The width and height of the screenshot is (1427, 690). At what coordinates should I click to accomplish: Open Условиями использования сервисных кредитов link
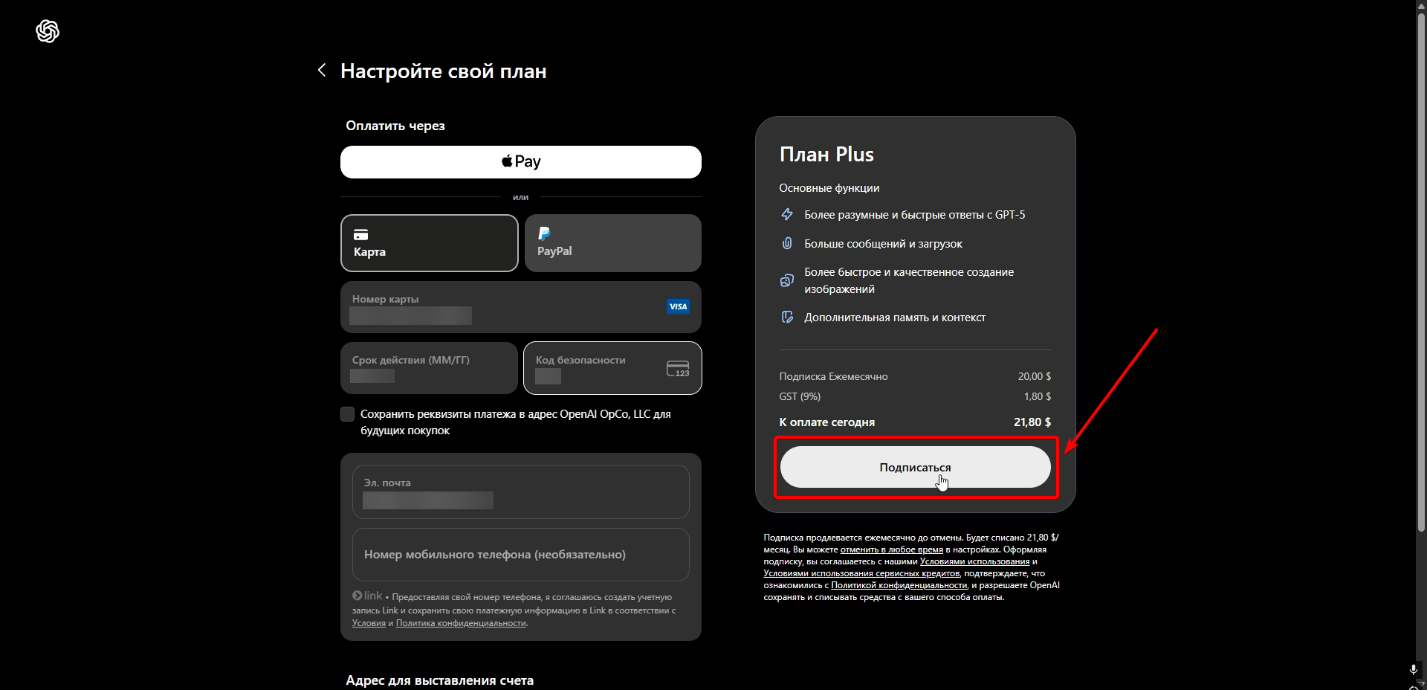[862, 574]
